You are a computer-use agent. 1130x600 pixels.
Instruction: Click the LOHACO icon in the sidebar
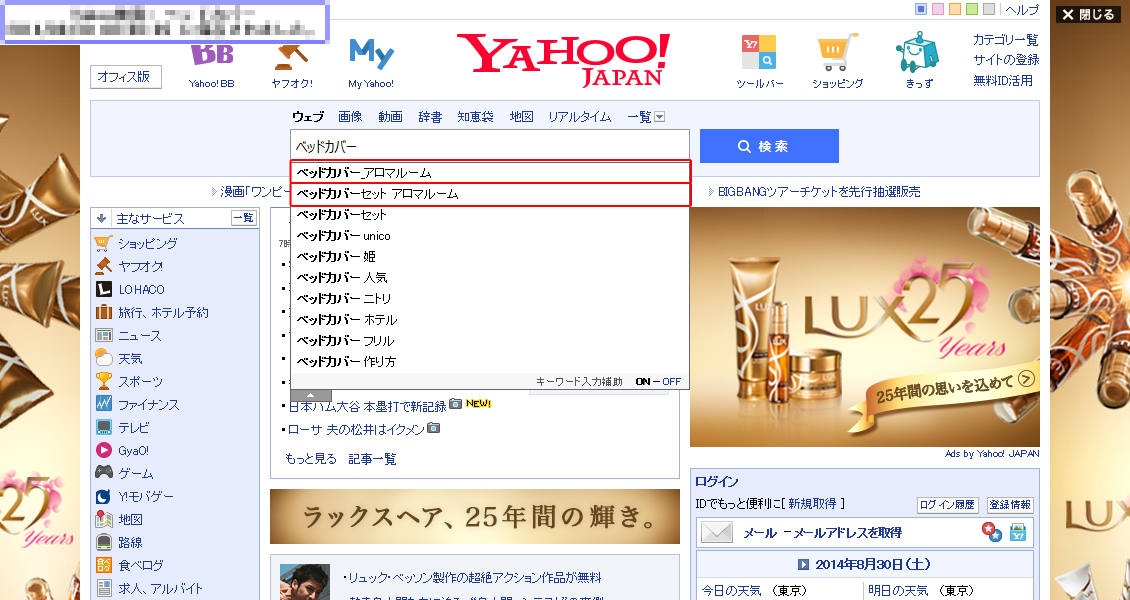click(104, 290)
